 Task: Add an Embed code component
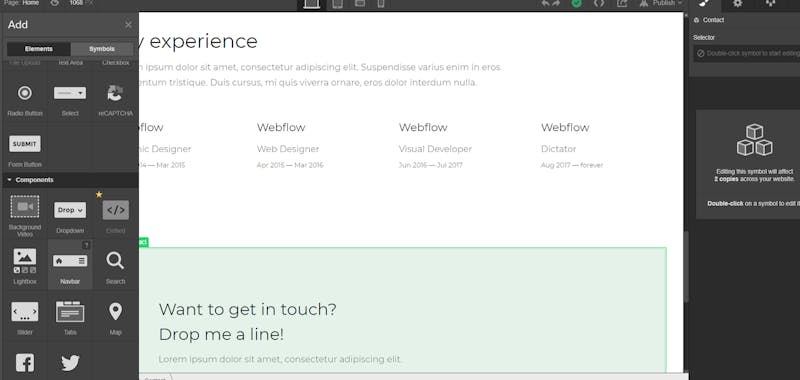click(x=115, y=213)
